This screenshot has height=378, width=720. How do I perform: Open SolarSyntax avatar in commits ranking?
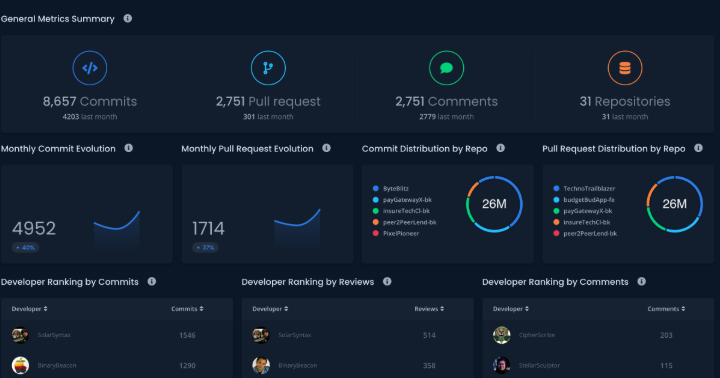[x=20, y=335]
